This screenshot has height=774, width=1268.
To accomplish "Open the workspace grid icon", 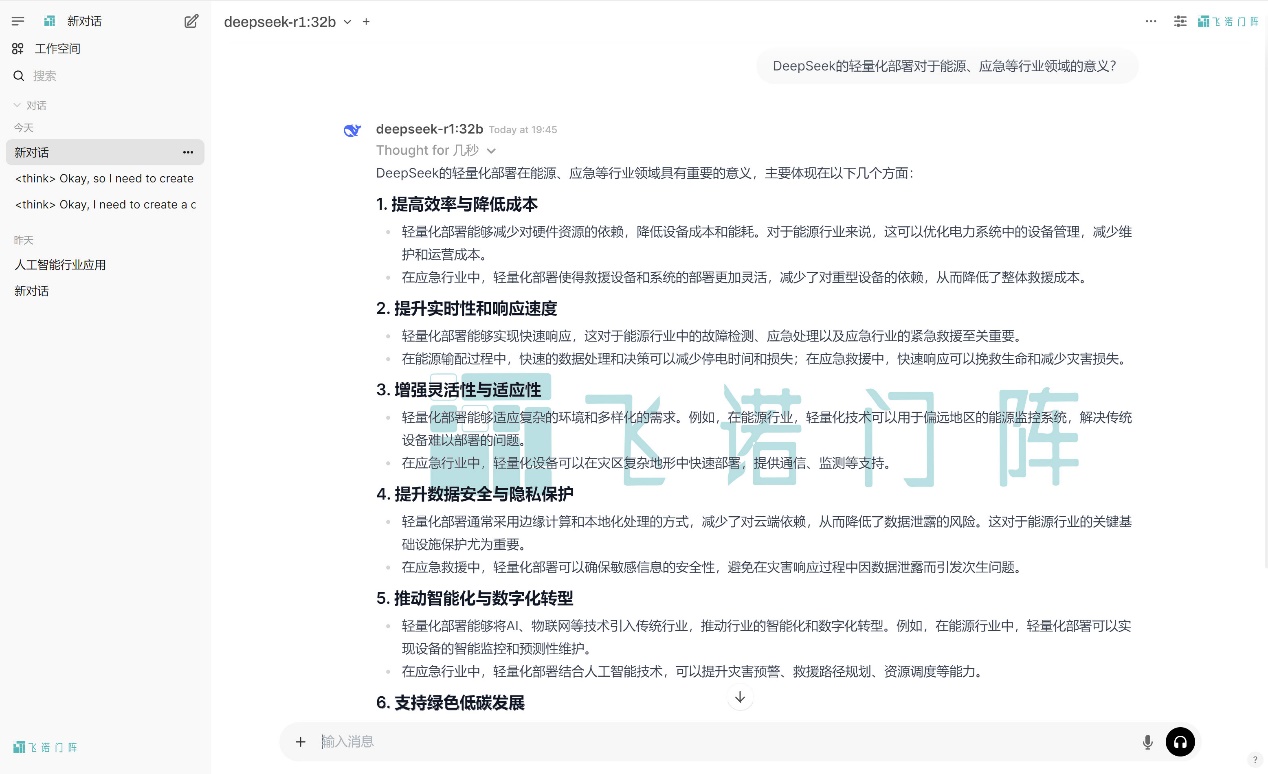I will (x=18, y=48).
